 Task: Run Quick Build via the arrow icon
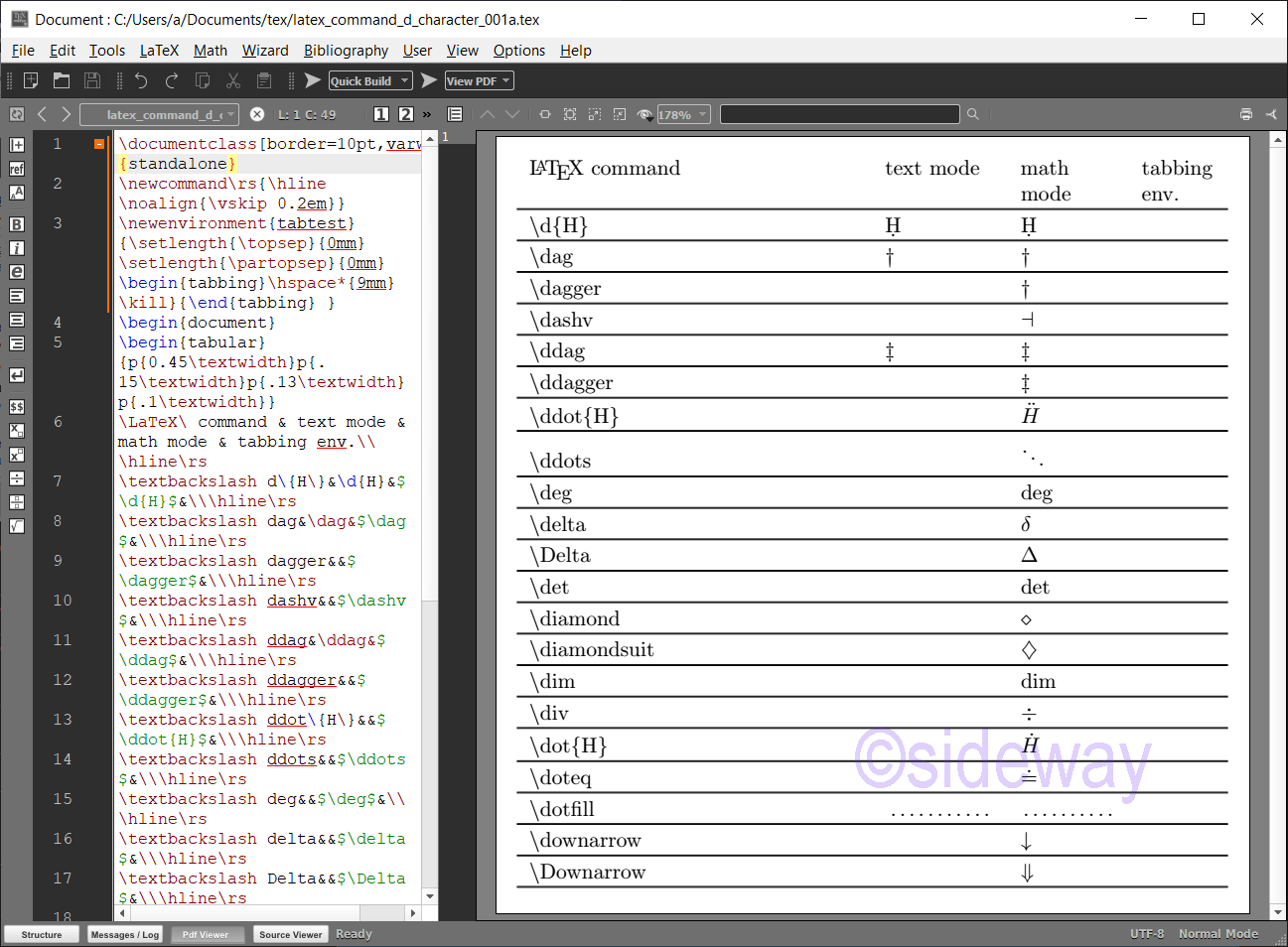tap(311, 80)
